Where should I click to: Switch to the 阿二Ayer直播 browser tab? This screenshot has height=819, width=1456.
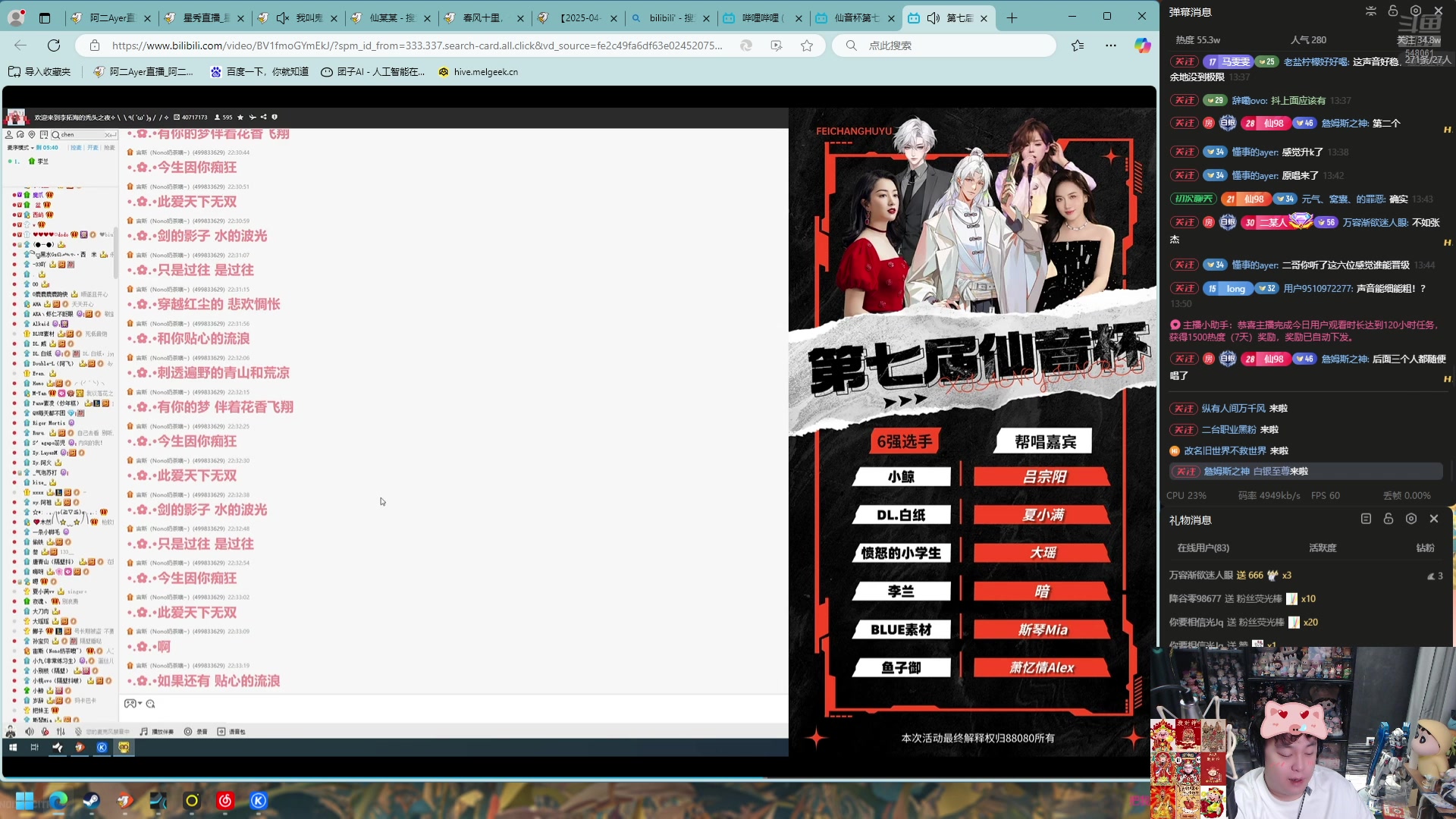coord(111,17)
